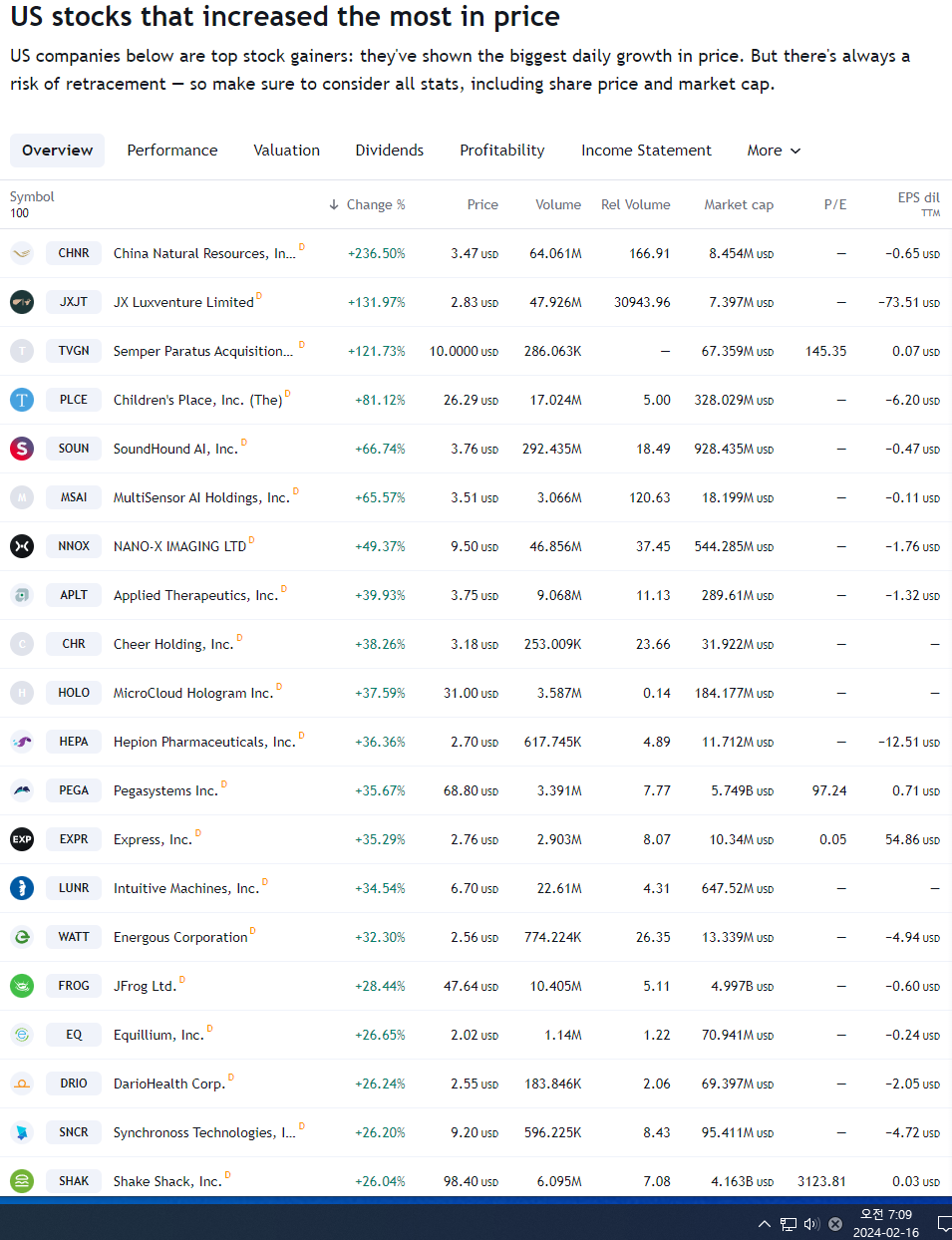Open the NANO-X IMAGING LTD company link
The image size is (952, 1240).
(x=179, y=546)
